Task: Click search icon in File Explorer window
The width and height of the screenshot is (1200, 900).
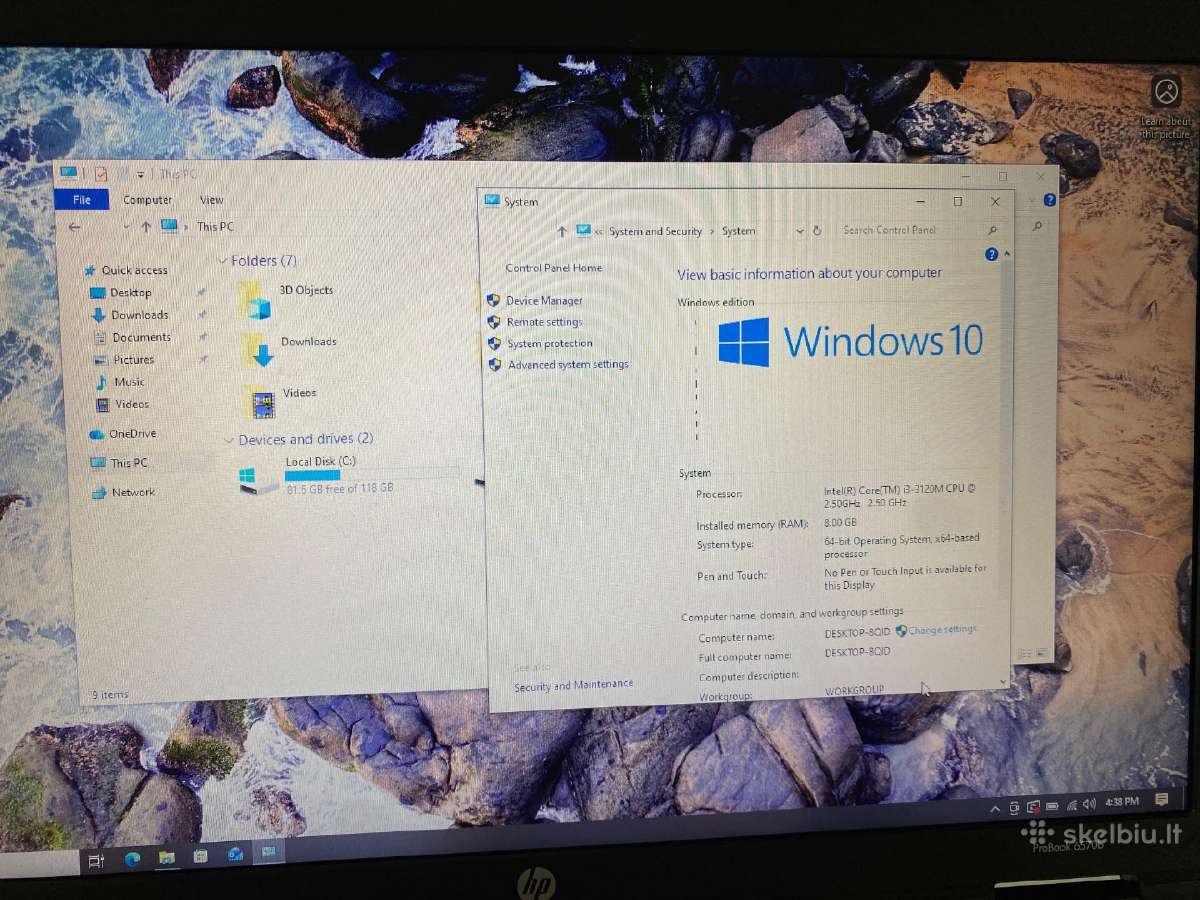Action: point(1036,227)
